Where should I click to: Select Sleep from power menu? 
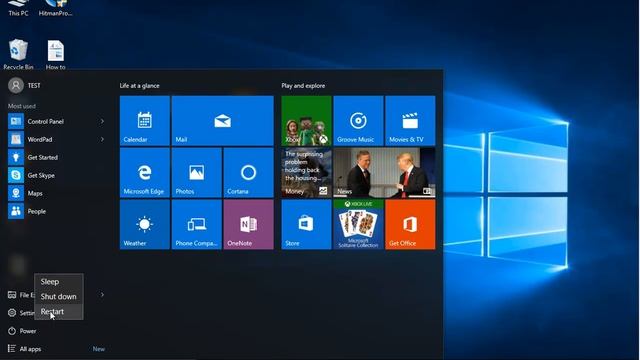(x=59, y=282)
